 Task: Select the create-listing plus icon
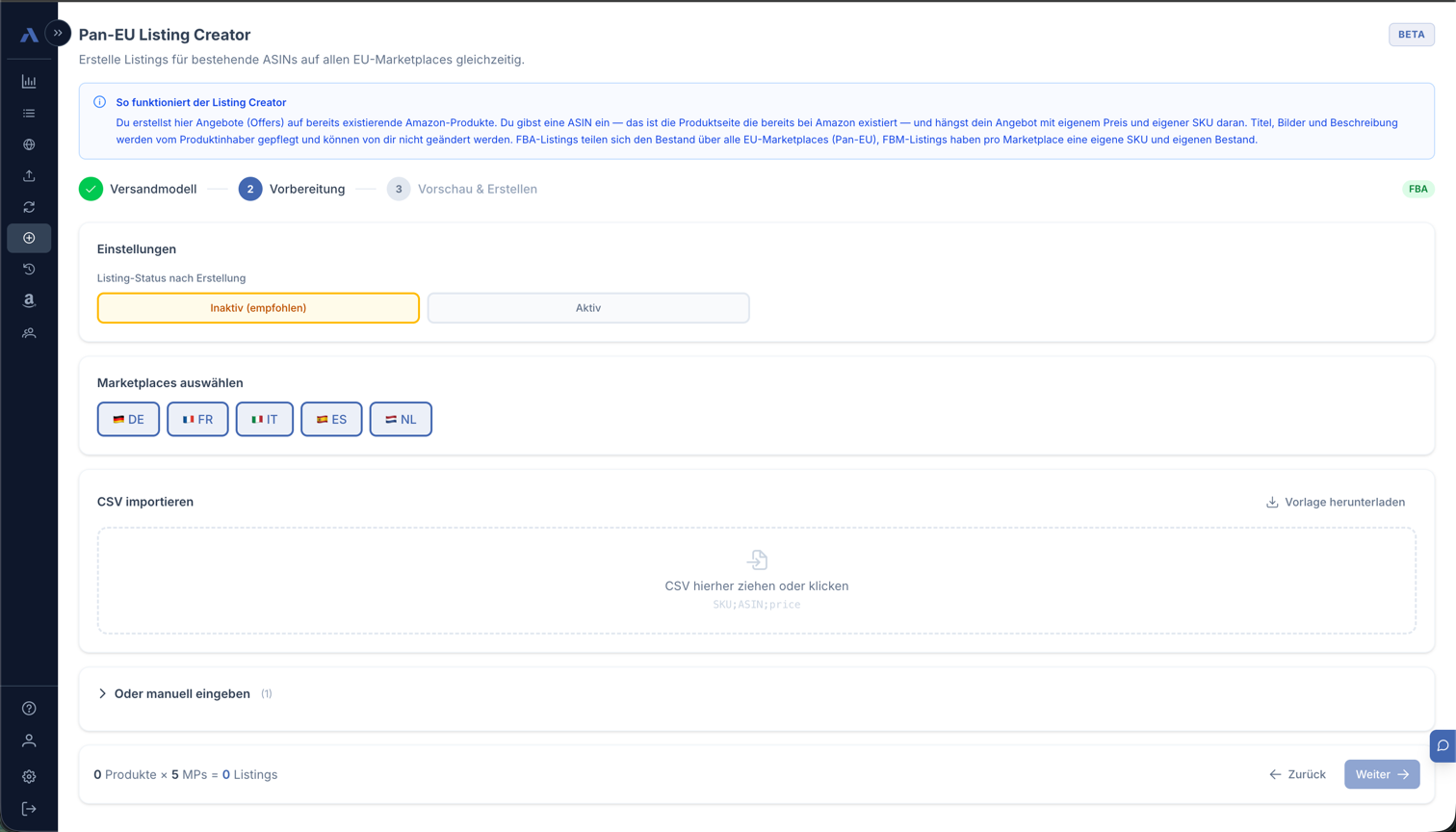pos(29,238)
